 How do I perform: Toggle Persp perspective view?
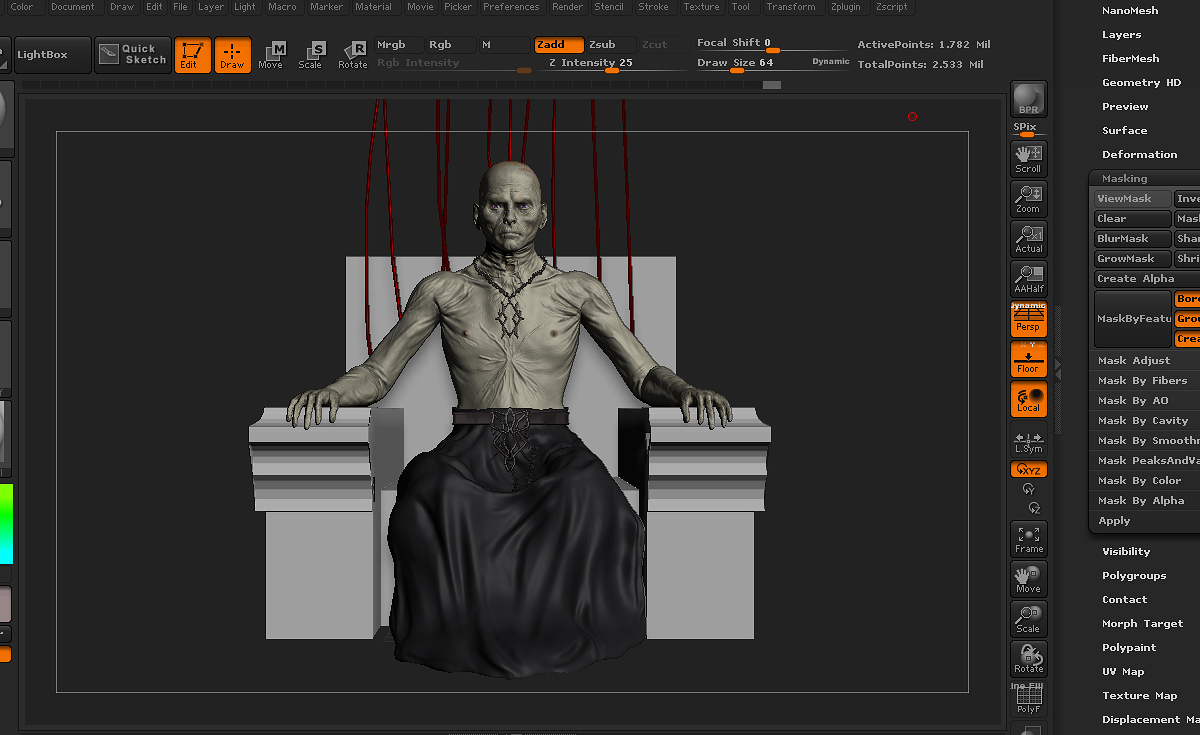click(x=1028, y=319)
